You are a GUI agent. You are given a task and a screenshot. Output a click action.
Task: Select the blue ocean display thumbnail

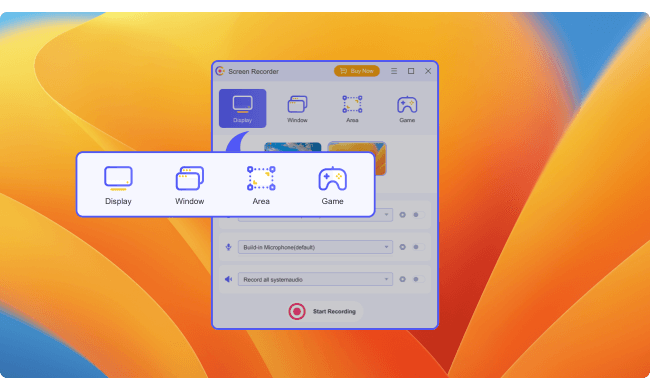point(293,147)
